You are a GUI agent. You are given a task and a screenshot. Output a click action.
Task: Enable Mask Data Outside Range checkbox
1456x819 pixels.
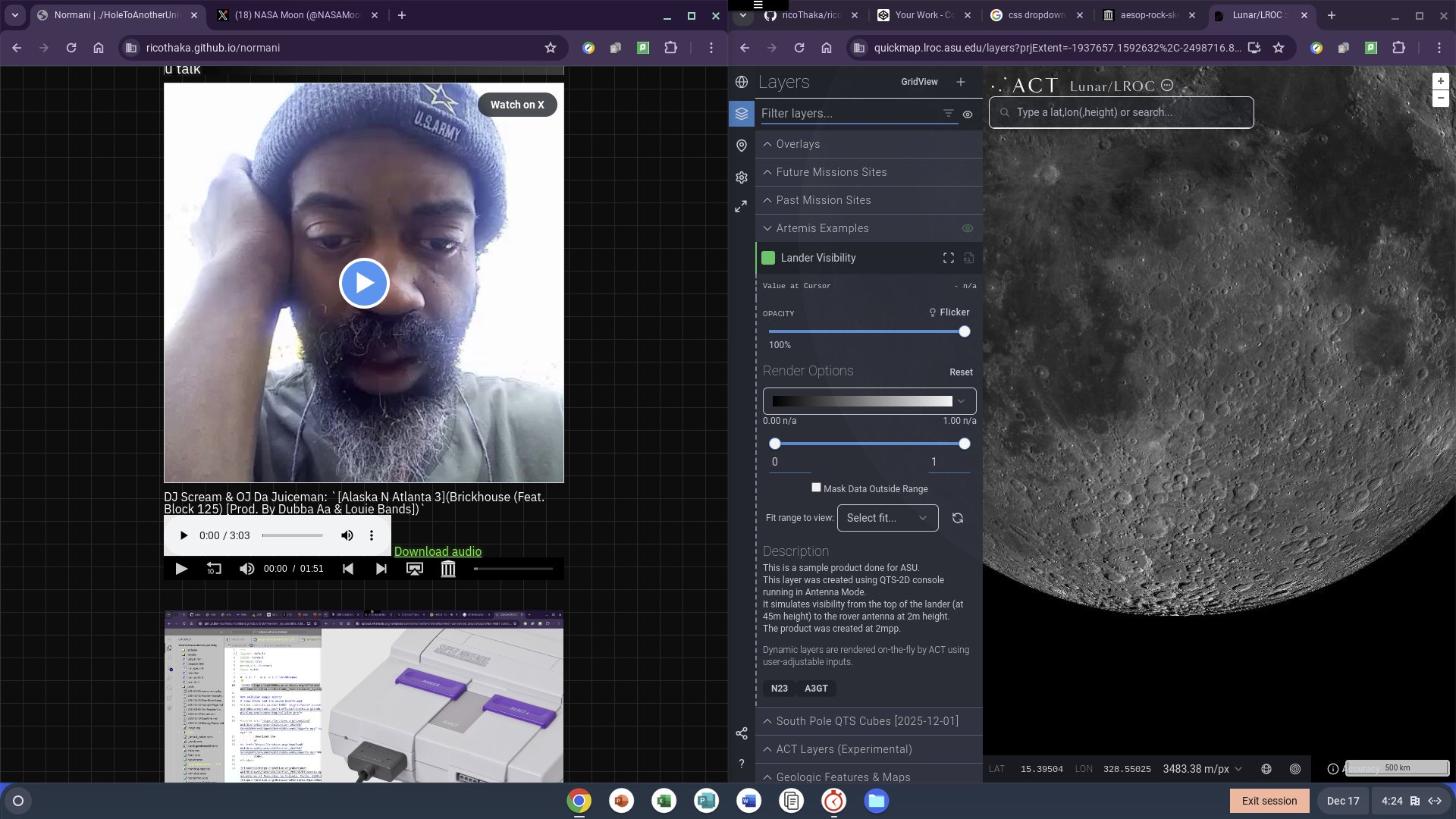(x=816, y=488)
